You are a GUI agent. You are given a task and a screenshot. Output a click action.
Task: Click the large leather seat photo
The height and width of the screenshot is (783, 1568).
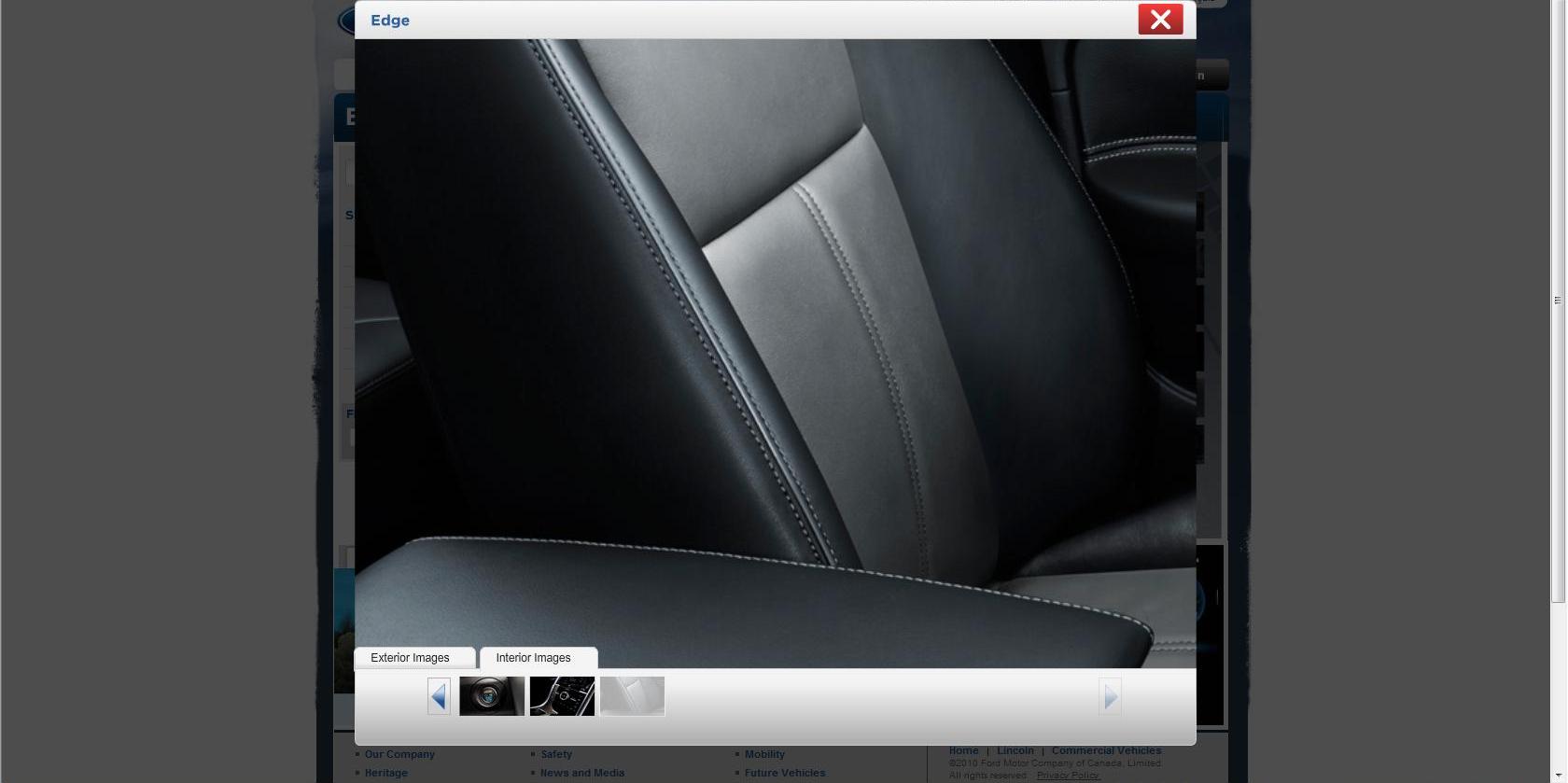[x=775, y=345]
